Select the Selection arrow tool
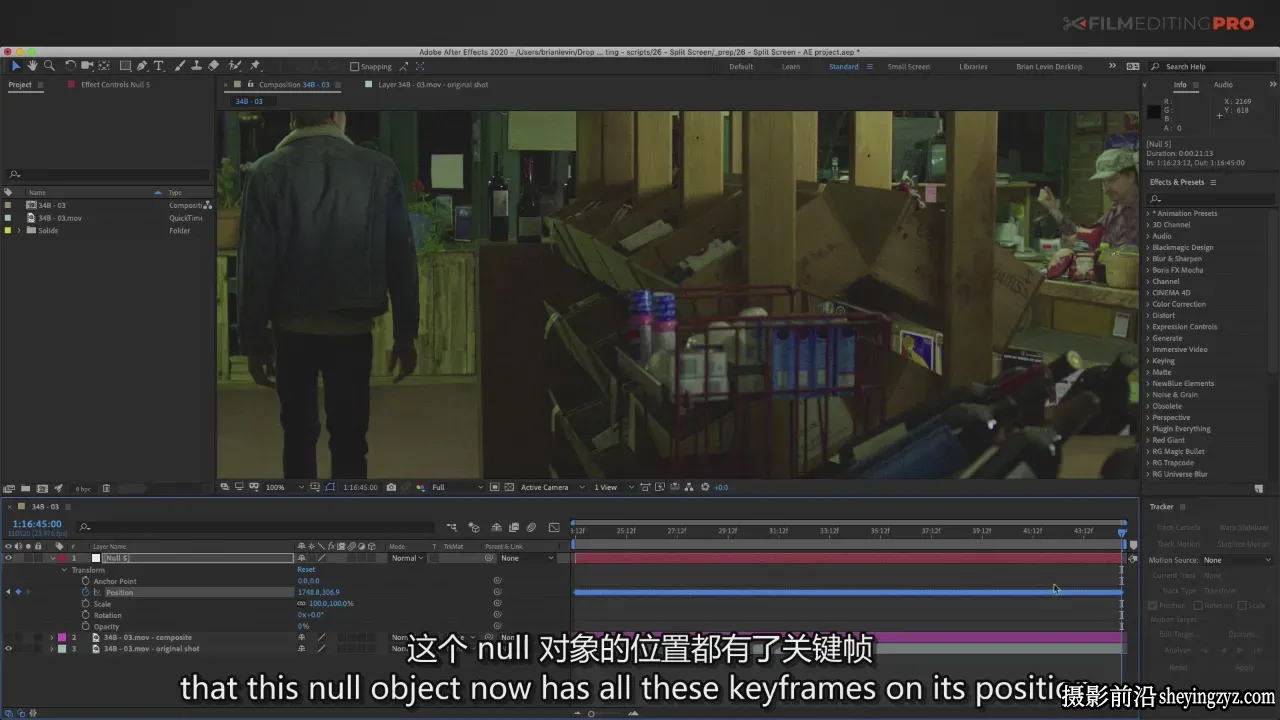1280x720 pixels. tap(15, 66)
